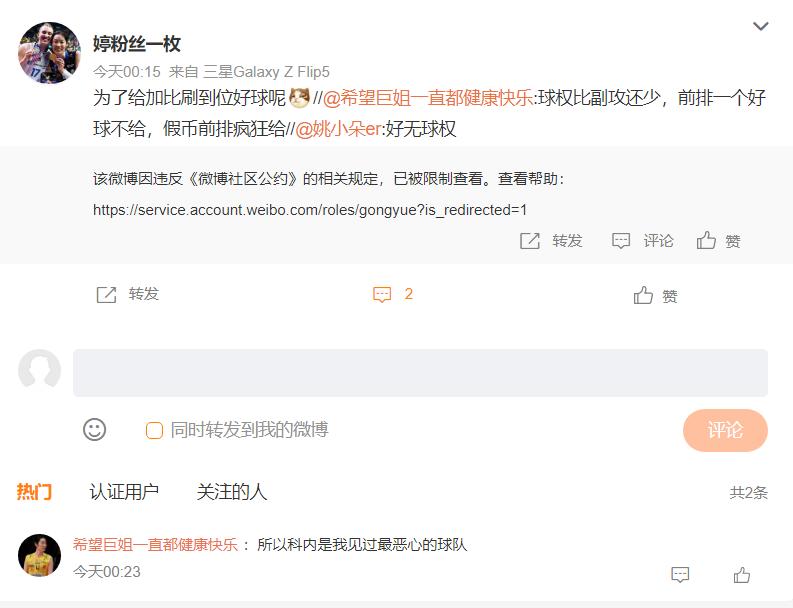Click the orange 评论 submit button
The width and height of the screenshot is (793, 608).
725,430
